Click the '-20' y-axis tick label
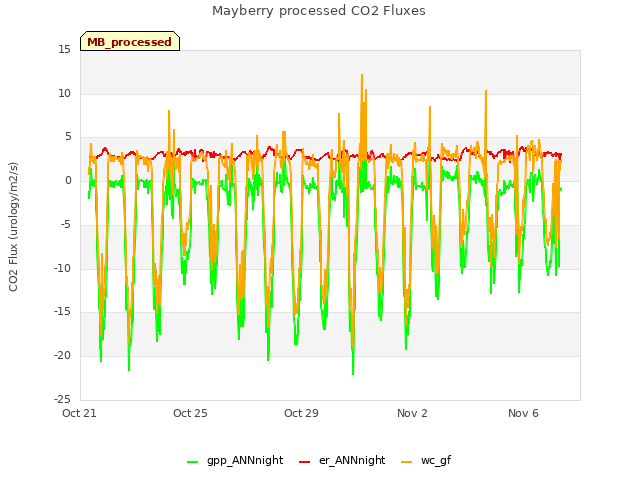640x480 pixels. tap(62, 356)
